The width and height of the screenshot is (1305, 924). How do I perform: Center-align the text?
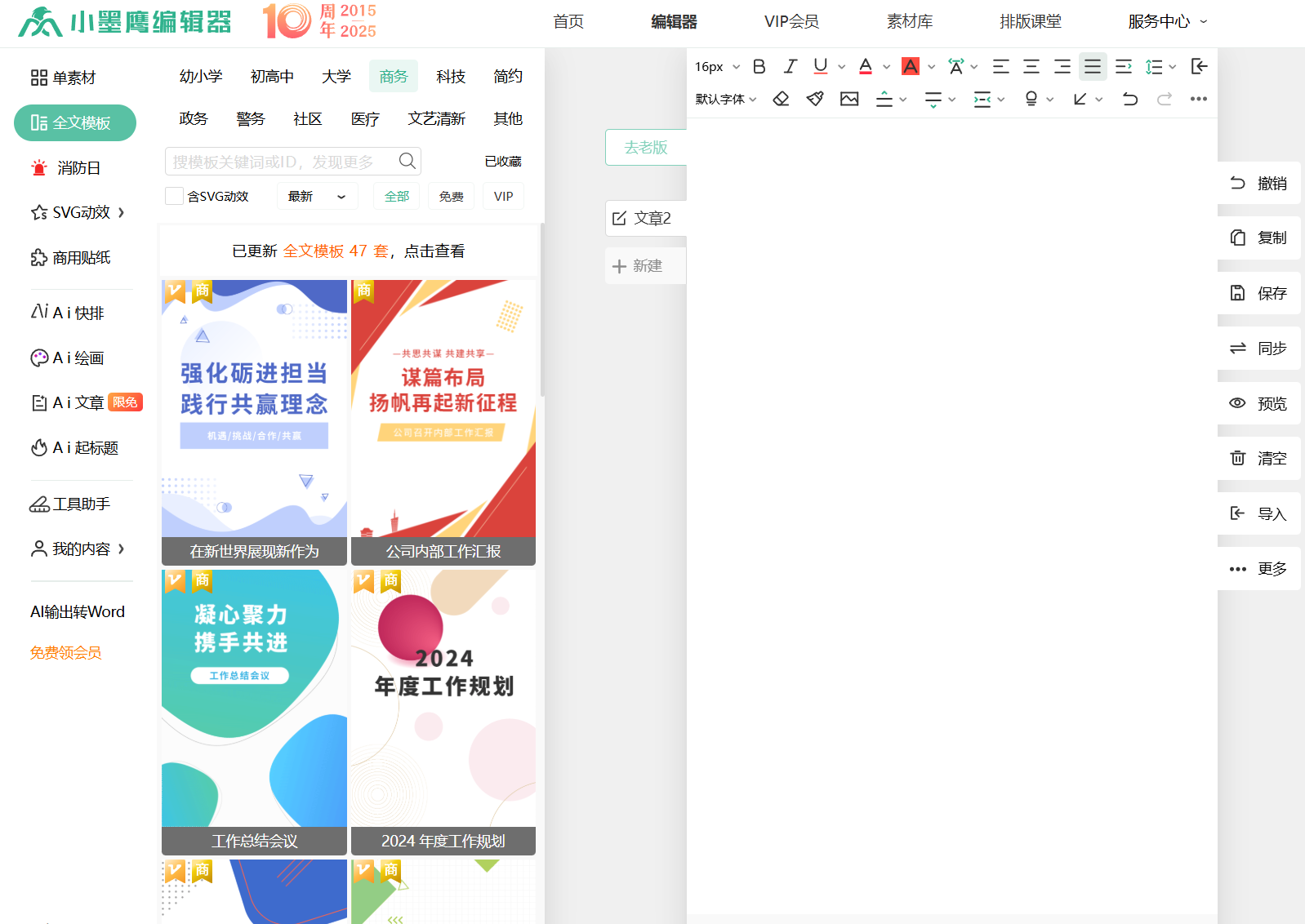point(1031,67)
